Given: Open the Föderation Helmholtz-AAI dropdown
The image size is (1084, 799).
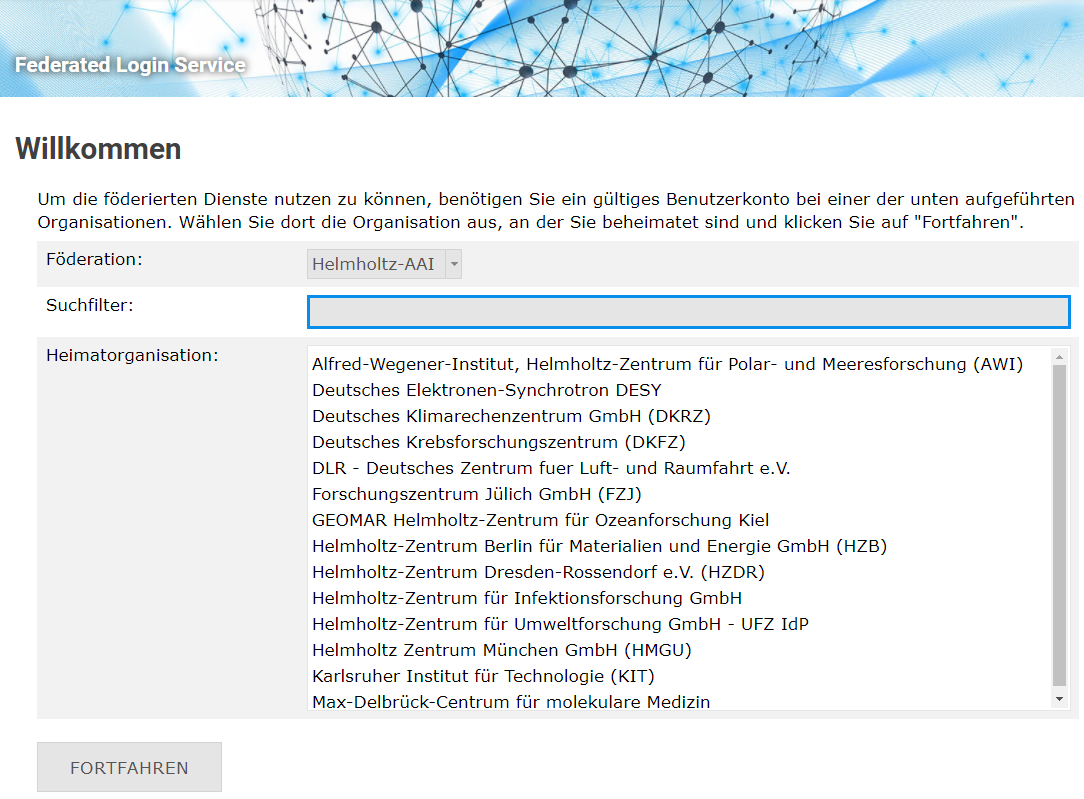Looking at the screenshot, I should 384,264.
